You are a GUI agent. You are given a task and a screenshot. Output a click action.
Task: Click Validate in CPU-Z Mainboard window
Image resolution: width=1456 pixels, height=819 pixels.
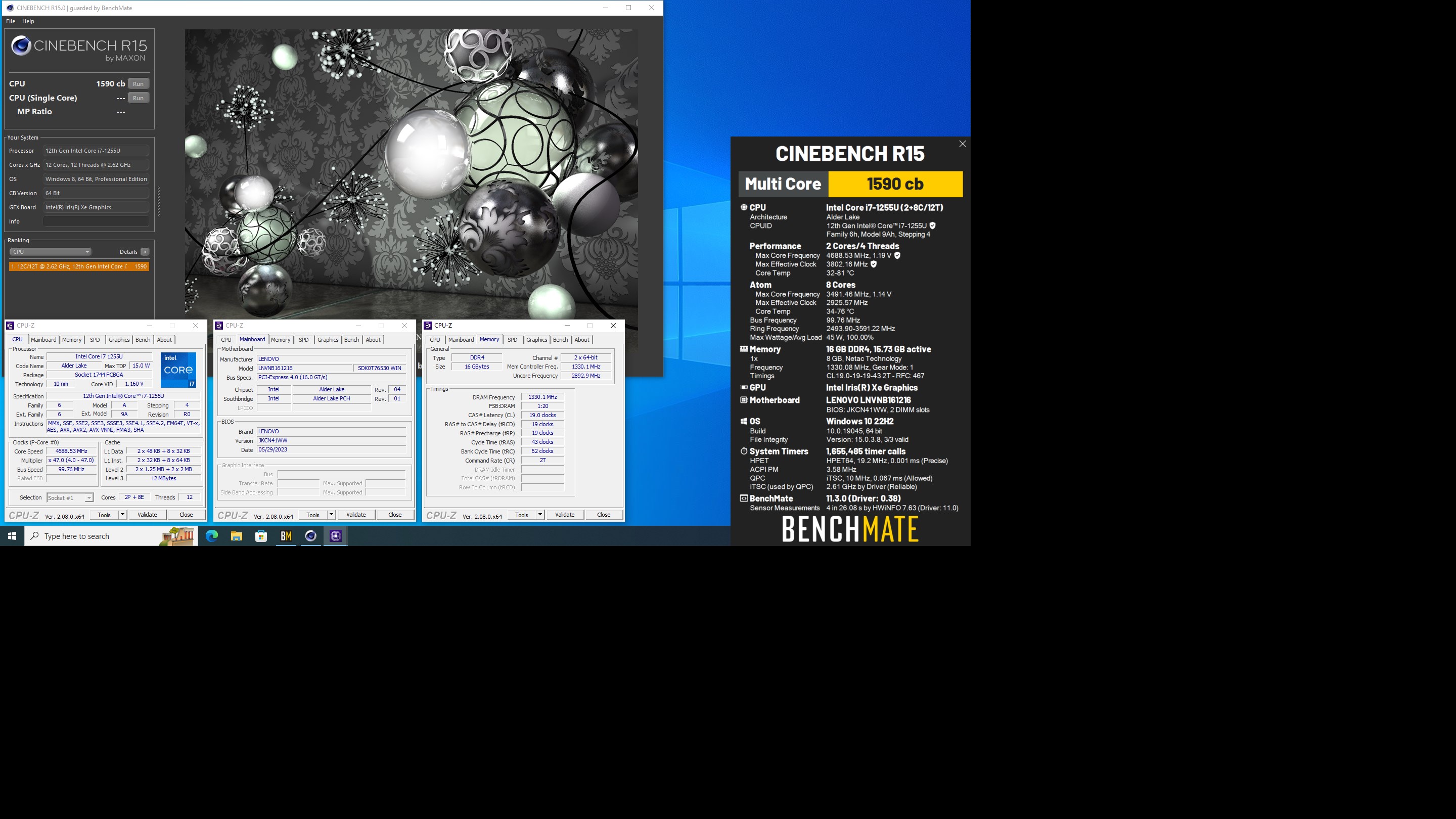[356, 515]
